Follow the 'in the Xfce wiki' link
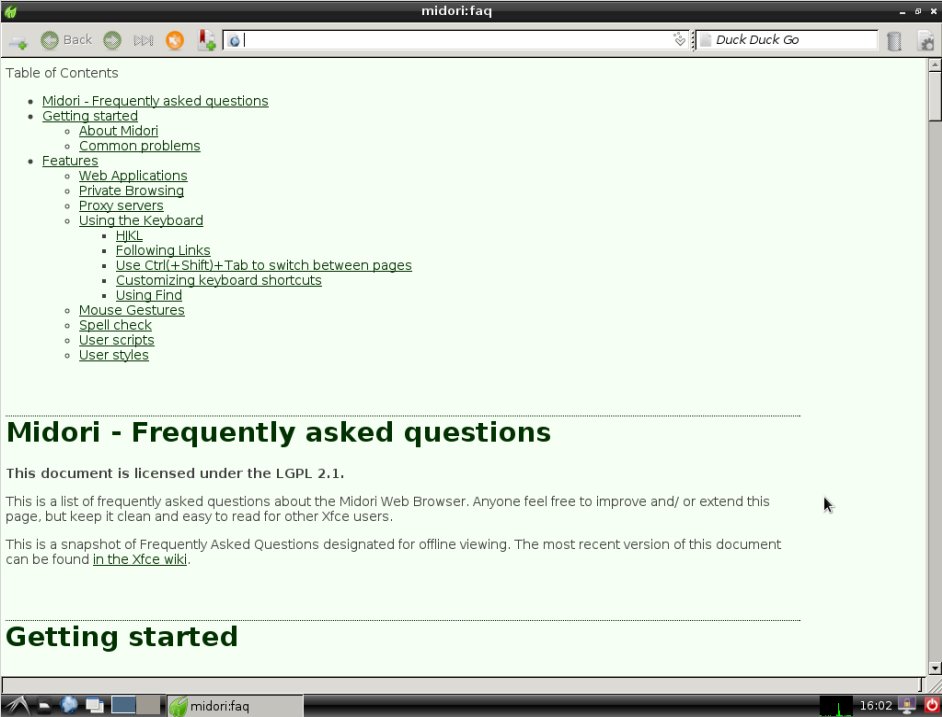Screen dimensions: 942x717 tap(139, 560)
